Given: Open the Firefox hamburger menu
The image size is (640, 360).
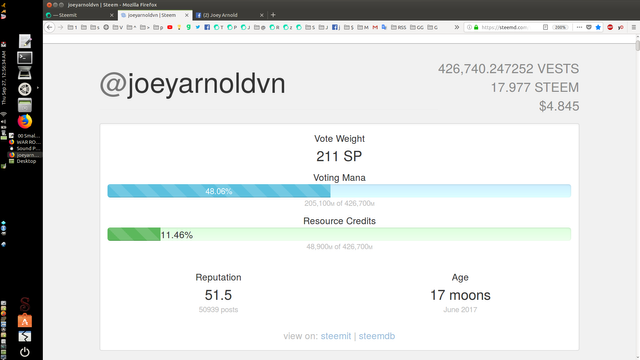Looking at the screenshot, I should [x=633, y=27].
